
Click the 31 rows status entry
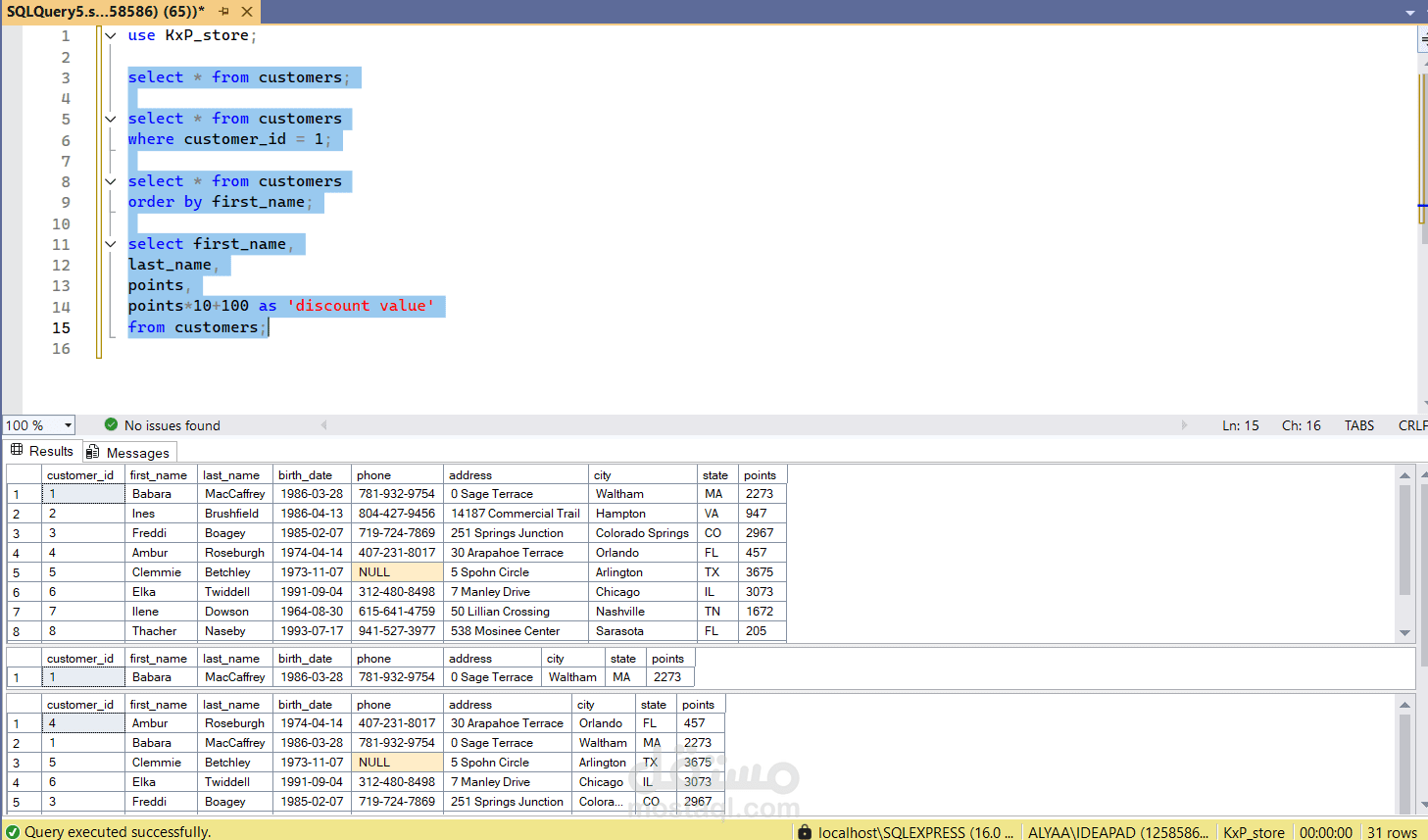1392,832
